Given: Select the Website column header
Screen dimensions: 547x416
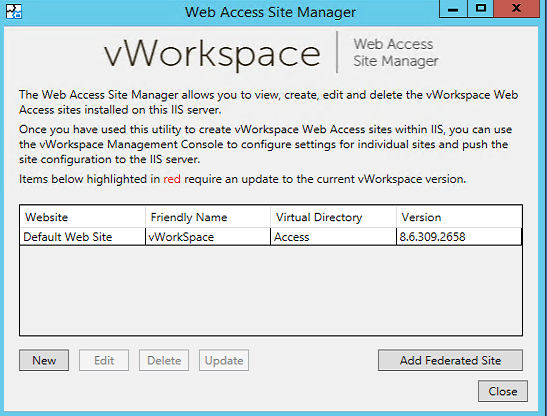Looking at the screenshot, I should tap(83, 217).
